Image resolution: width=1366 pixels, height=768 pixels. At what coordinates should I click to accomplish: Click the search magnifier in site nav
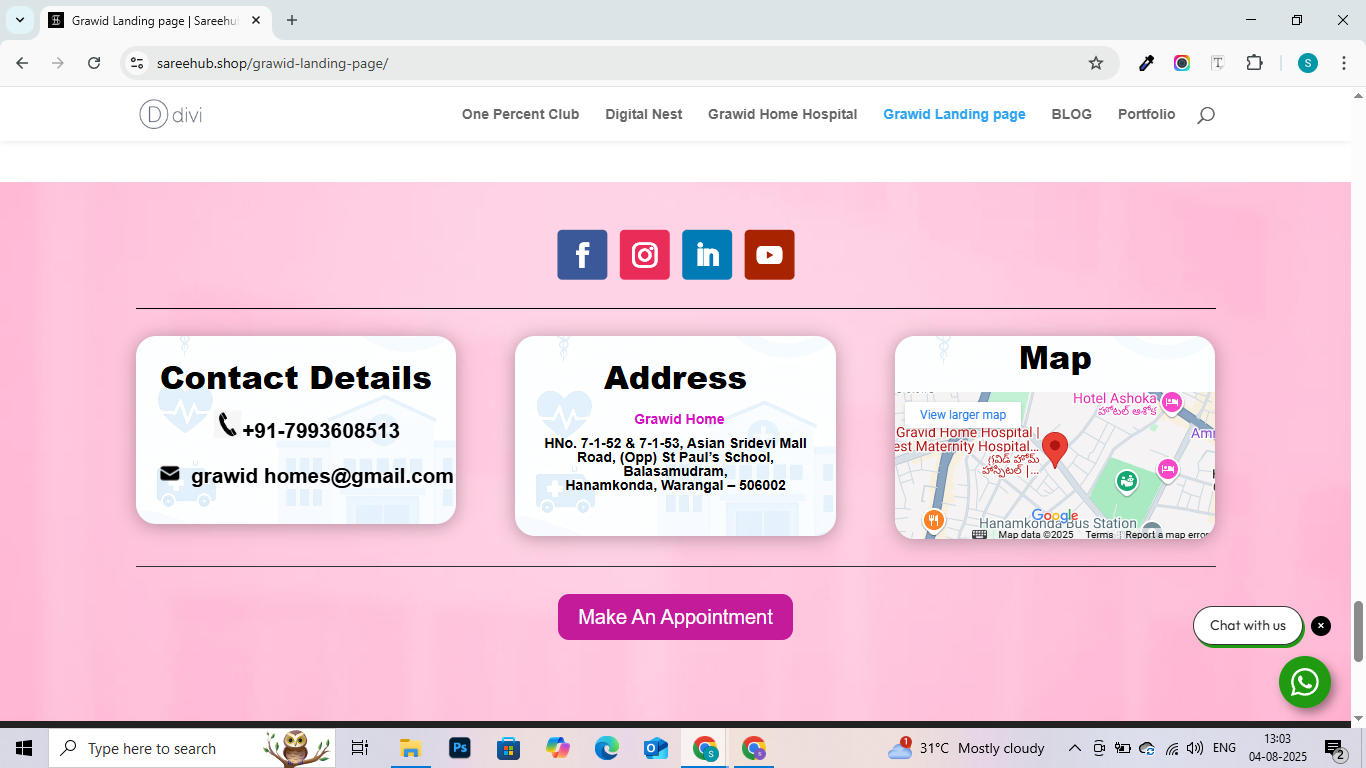(x=1206, y=115)
